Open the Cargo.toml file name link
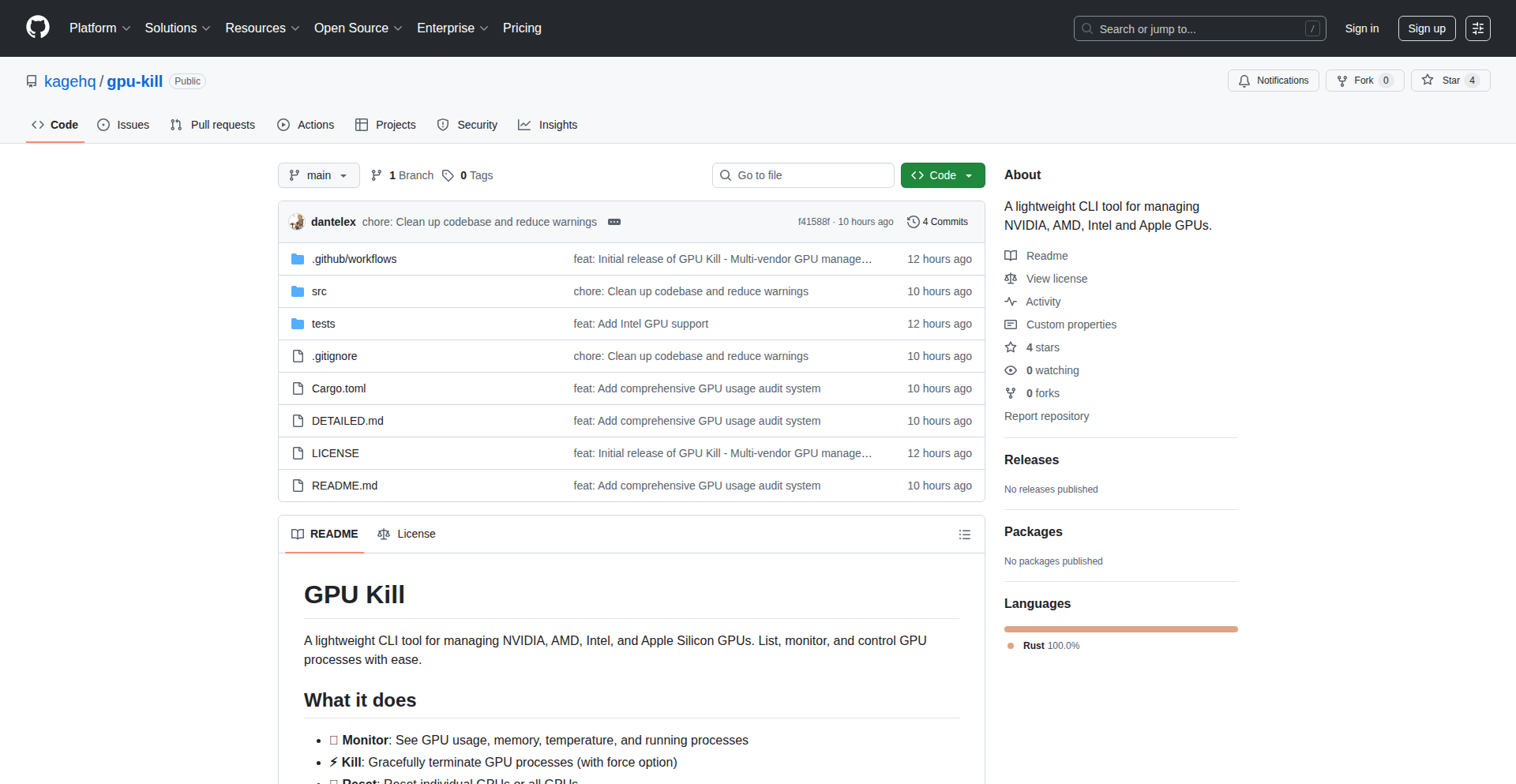This screenshot has width=1516, height=784. (x=339, y=388)
